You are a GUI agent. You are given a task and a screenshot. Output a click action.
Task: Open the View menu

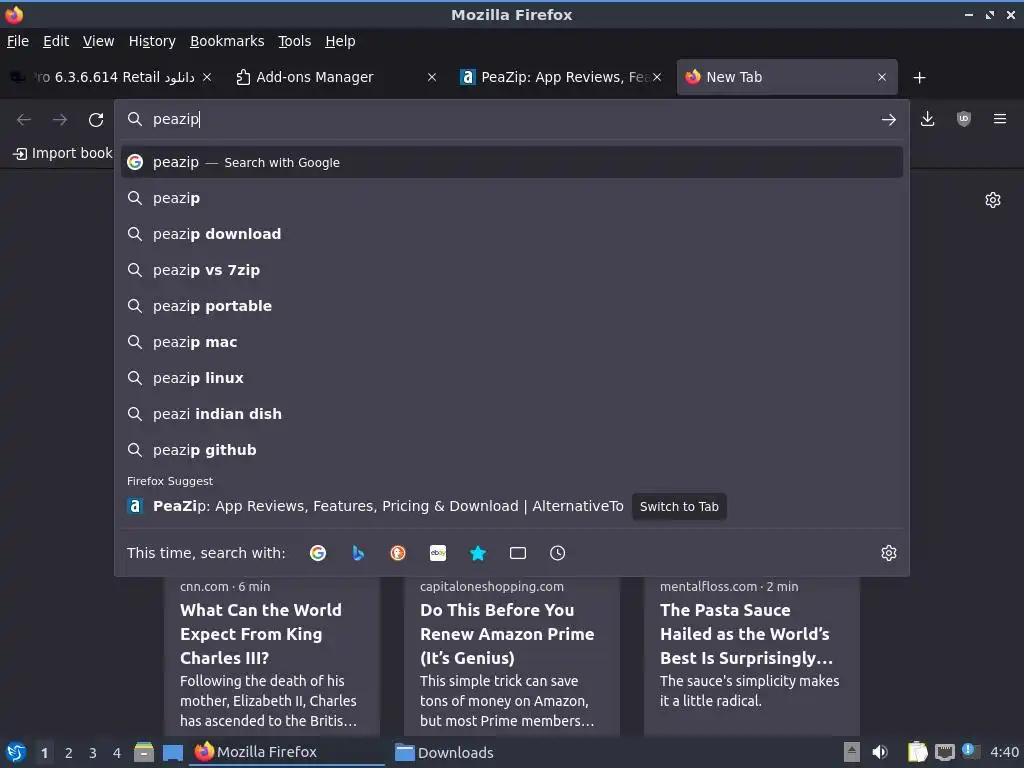click(99, 41)
